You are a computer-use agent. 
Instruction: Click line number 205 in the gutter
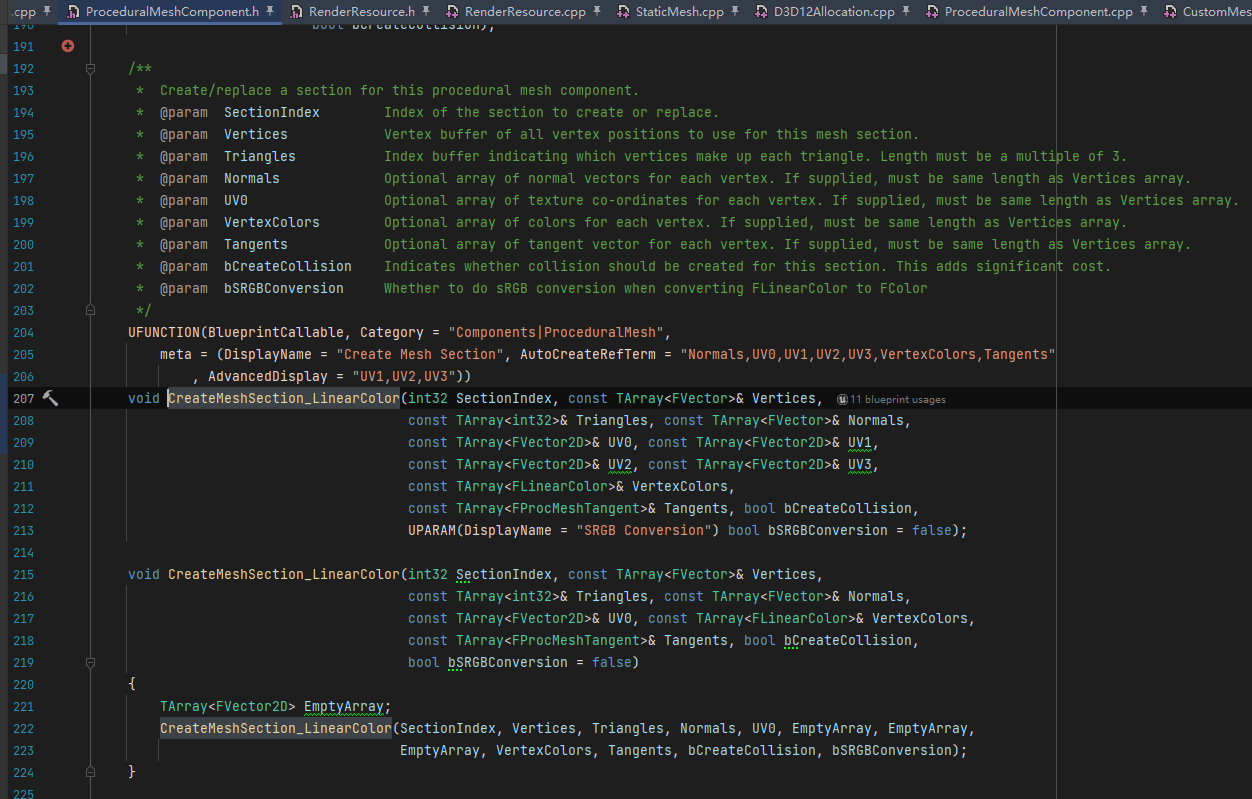tap(23, 354)
